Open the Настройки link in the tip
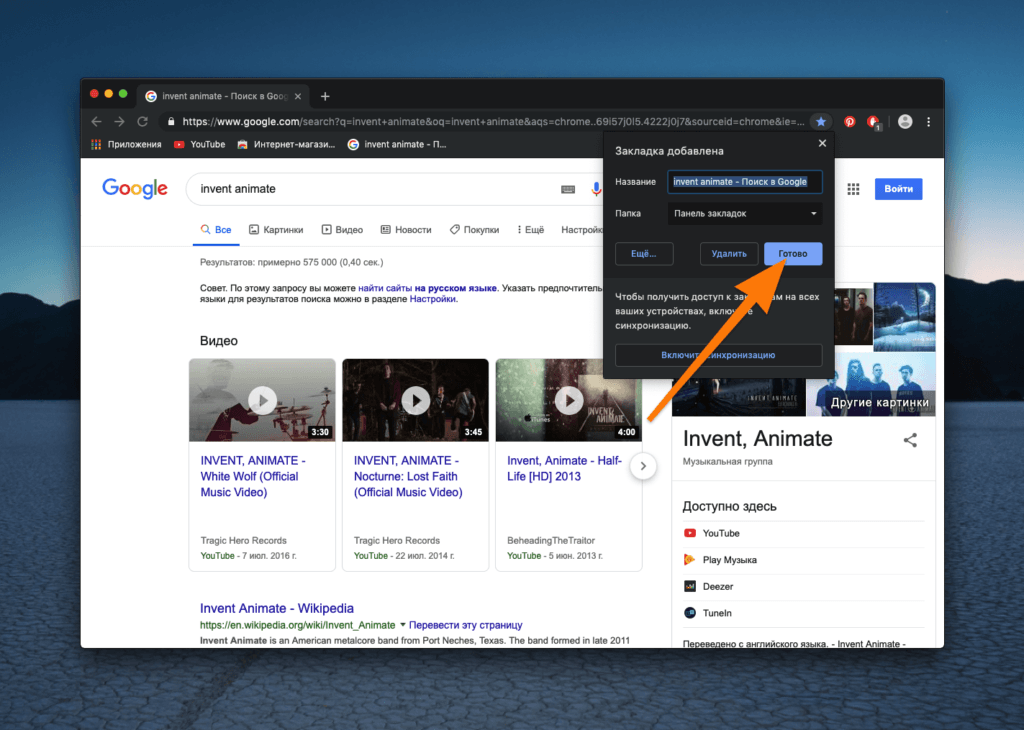1024x730 pixels. click(x=432, y=299)
